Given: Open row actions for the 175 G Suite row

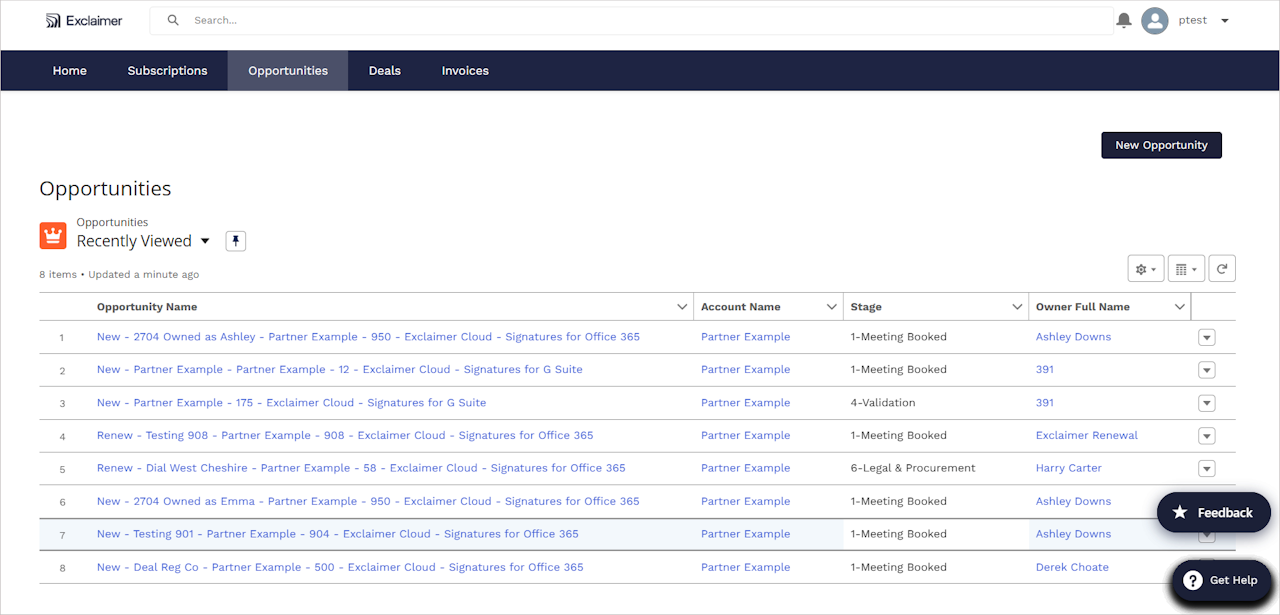Looking at the screenshot, I should [1207, 403].
